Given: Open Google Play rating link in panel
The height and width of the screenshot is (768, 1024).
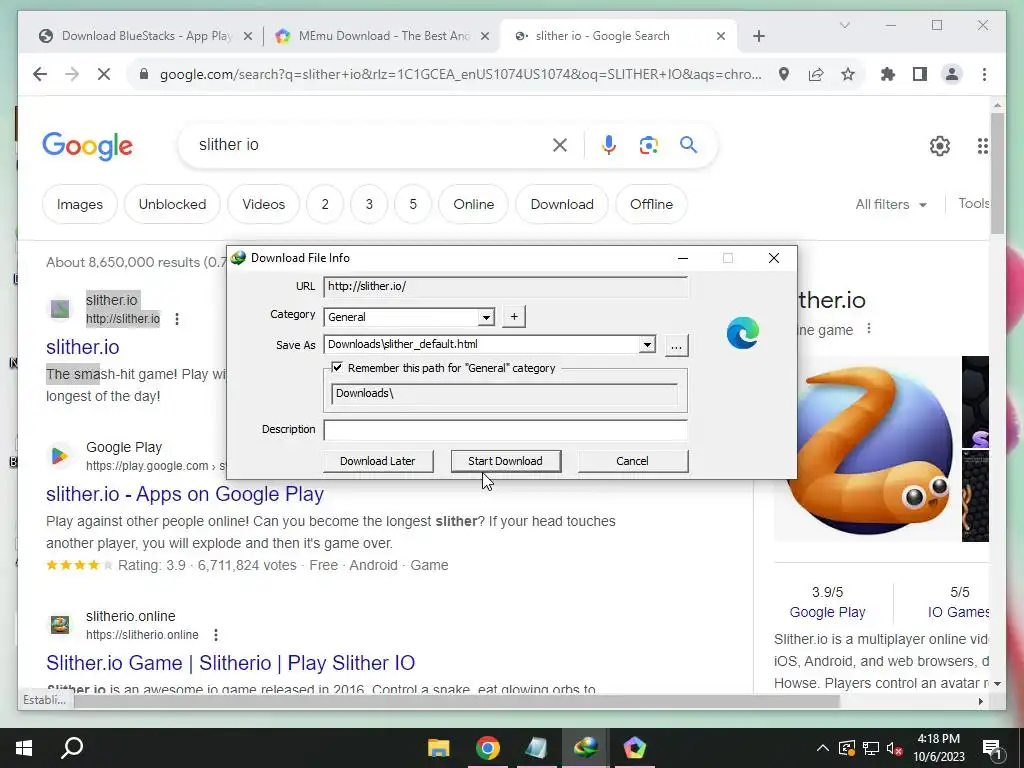Looking at the screenshot, I should click(827, 612).
